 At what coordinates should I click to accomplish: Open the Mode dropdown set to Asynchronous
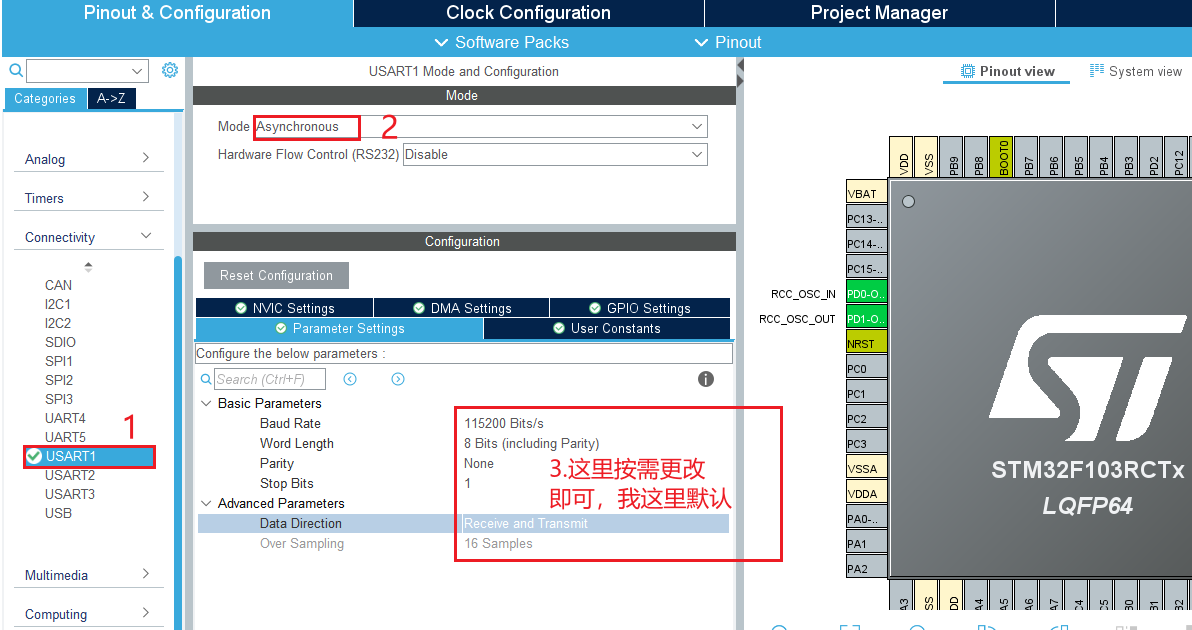click(x=480, y=126)
